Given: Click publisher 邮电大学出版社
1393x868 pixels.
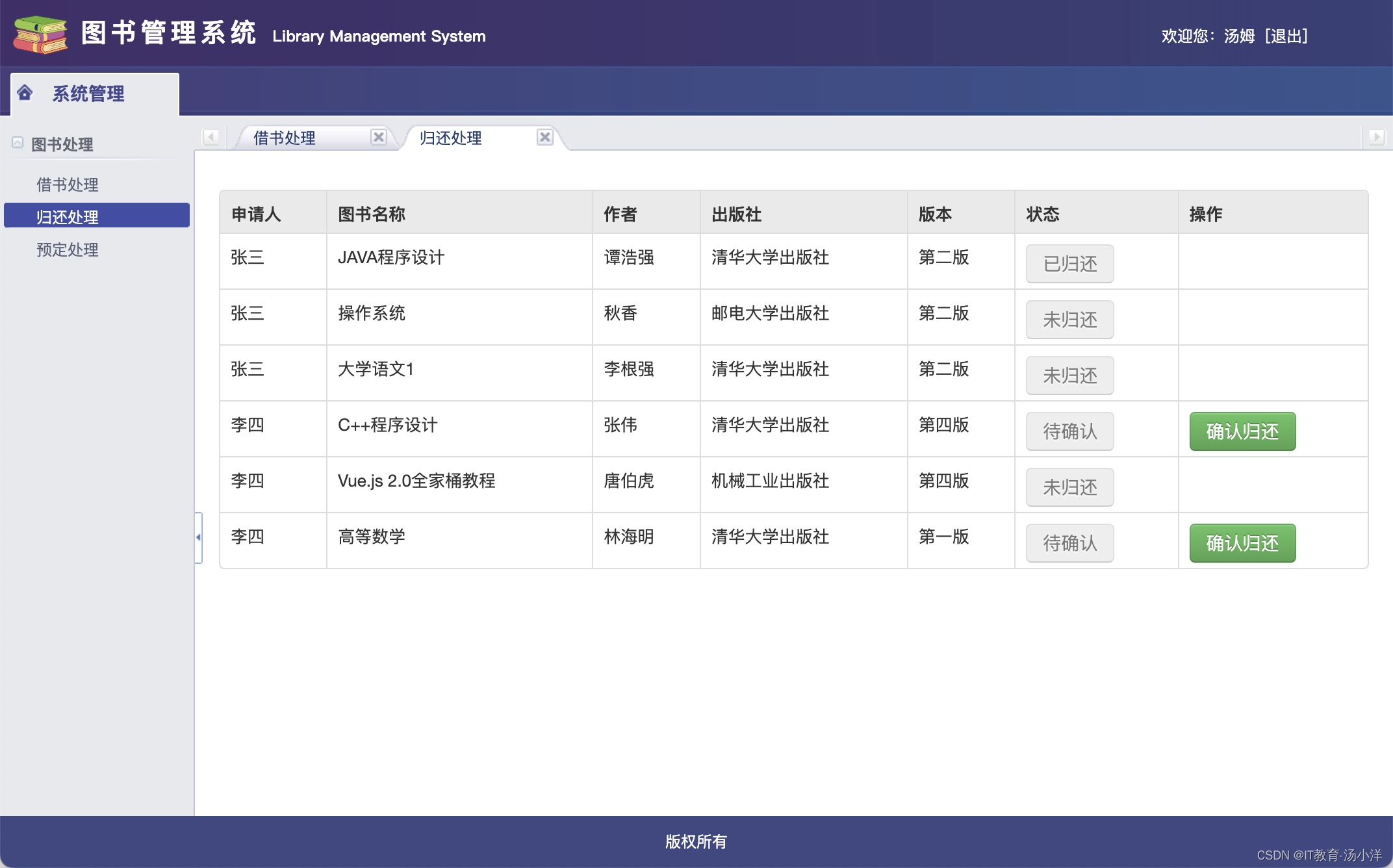Looking at the screenshot, I should click(771, 313).
